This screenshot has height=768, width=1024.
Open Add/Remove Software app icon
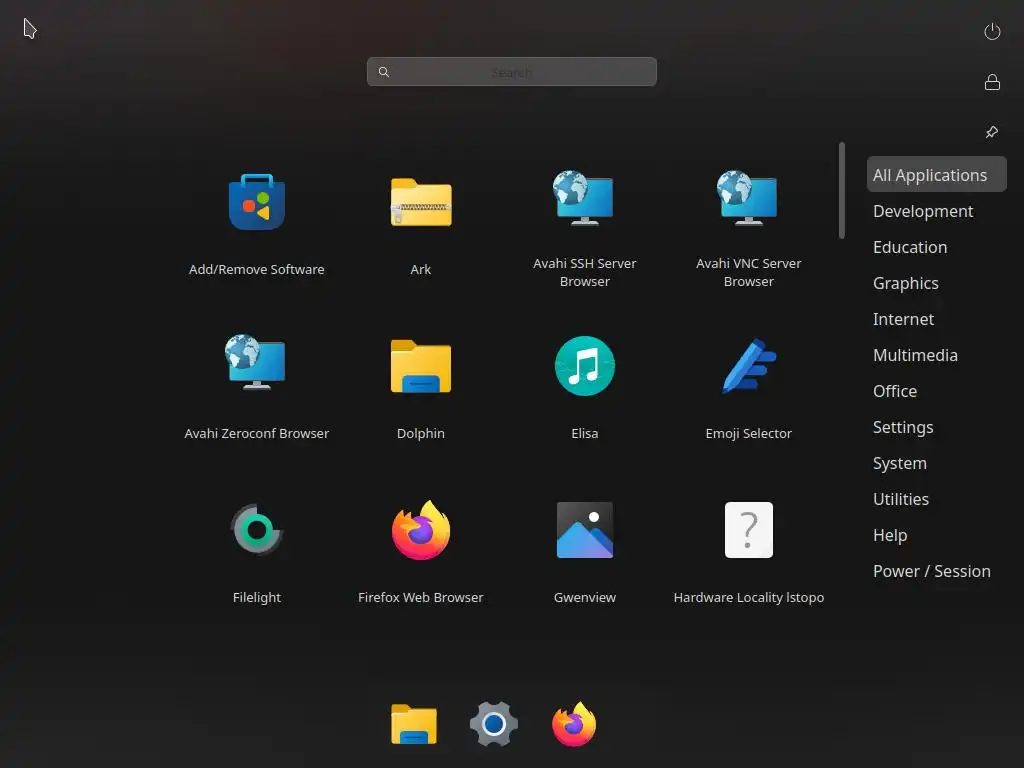coord(257,202)
